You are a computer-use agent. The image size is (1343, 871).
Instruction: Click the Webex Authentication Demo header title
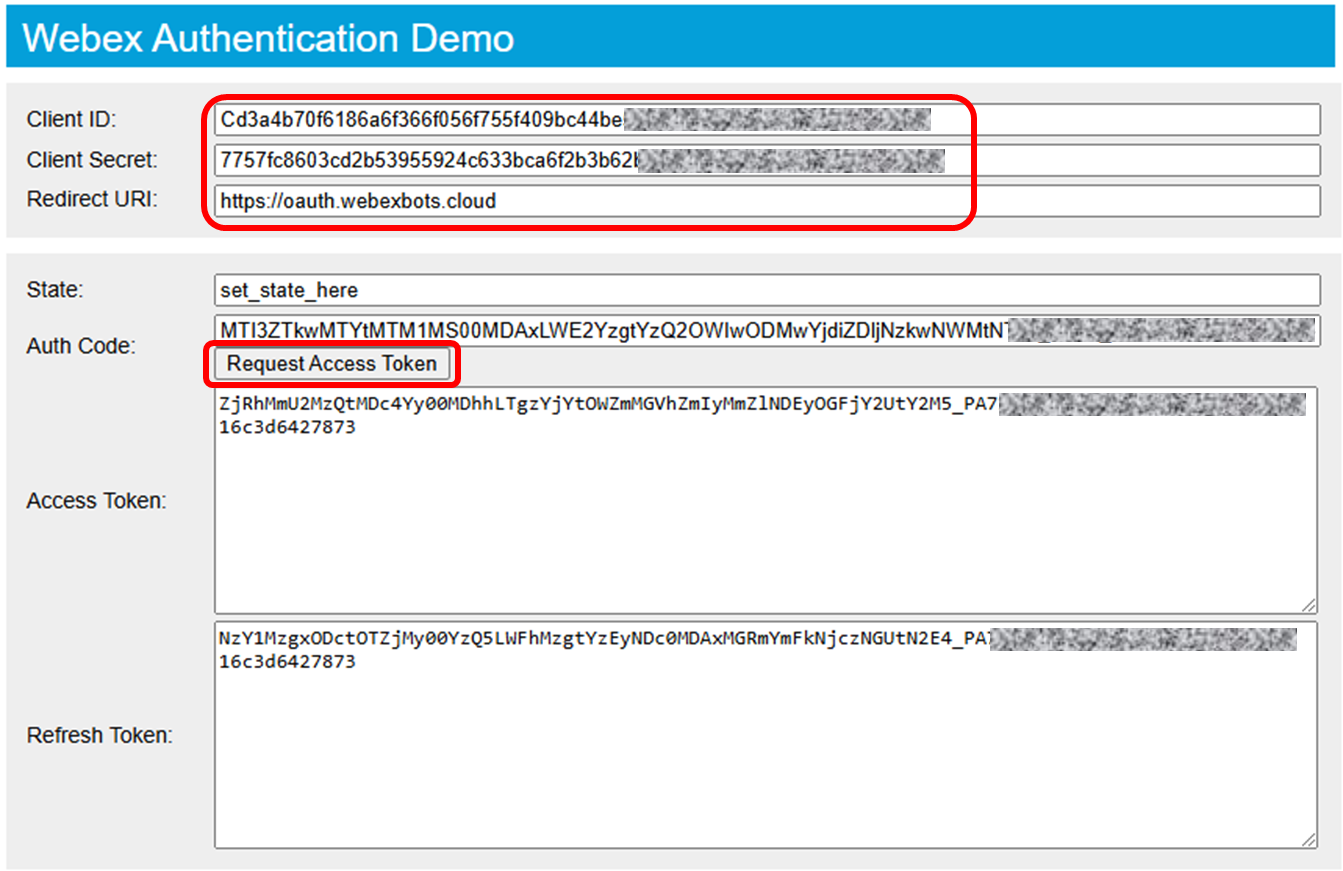tap(268, 39)
